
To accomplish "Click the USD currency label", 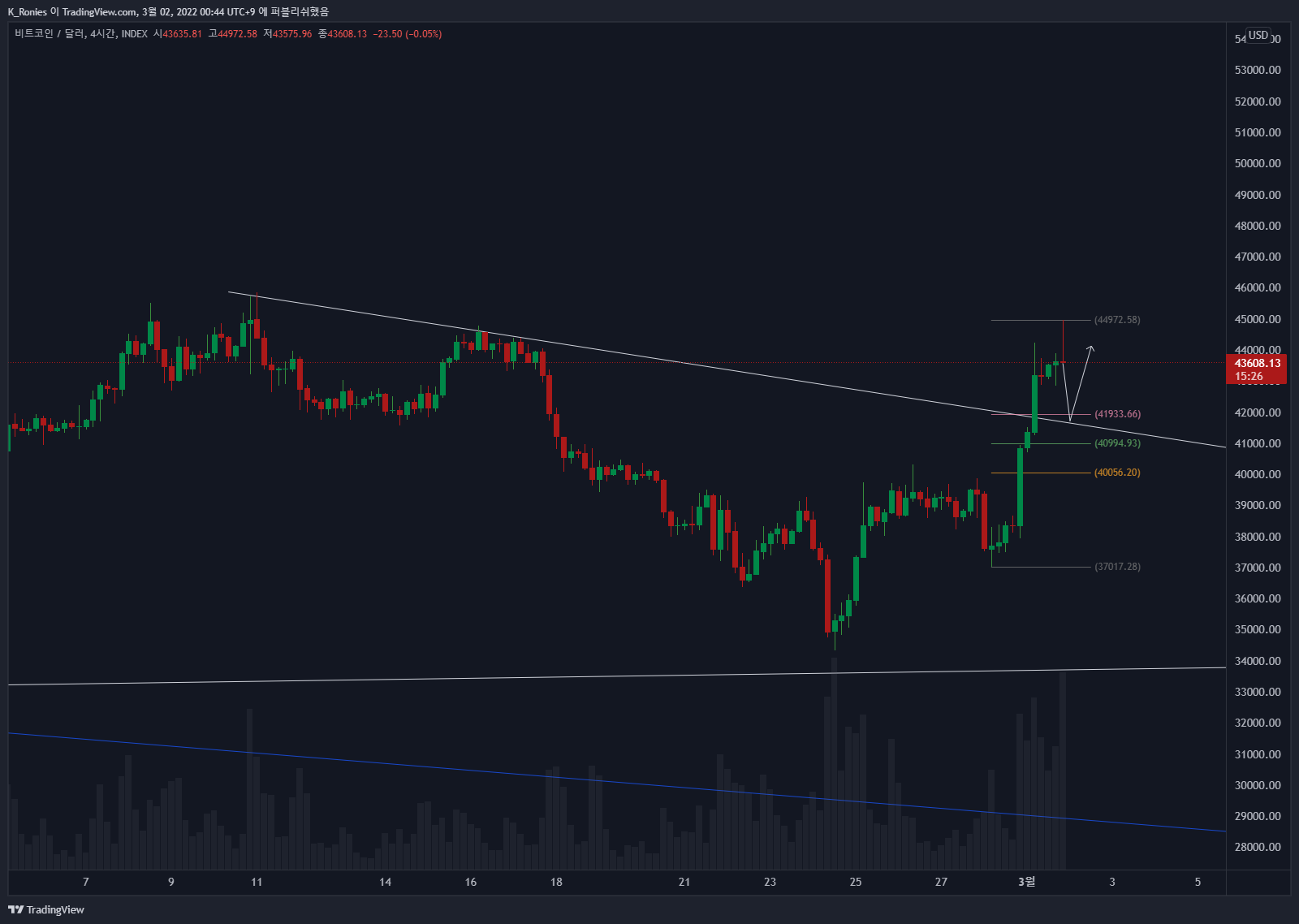I will 1258,35.
